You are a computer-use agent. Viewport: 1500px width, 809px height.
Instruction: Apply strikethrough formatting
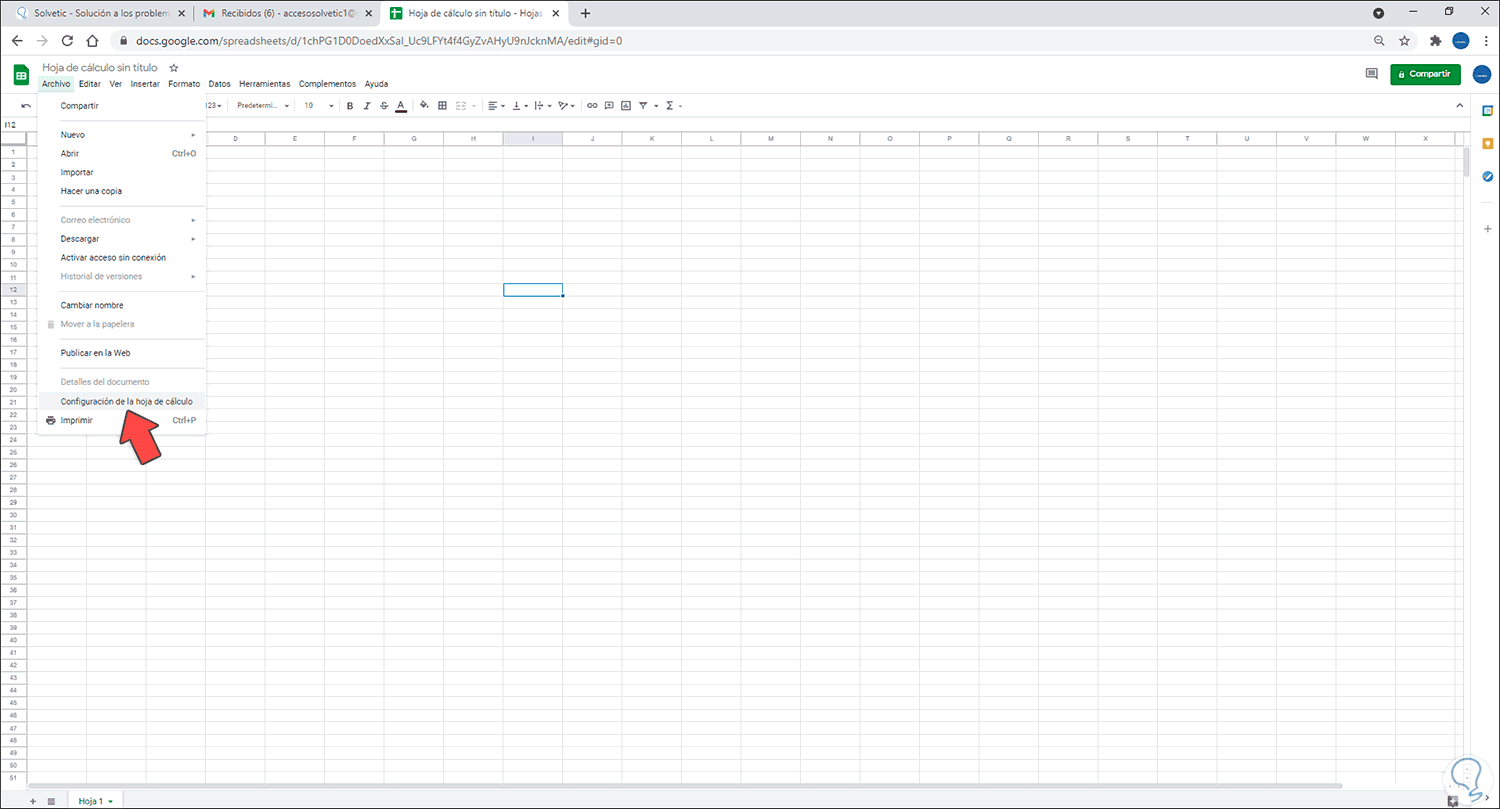point(384,105)
